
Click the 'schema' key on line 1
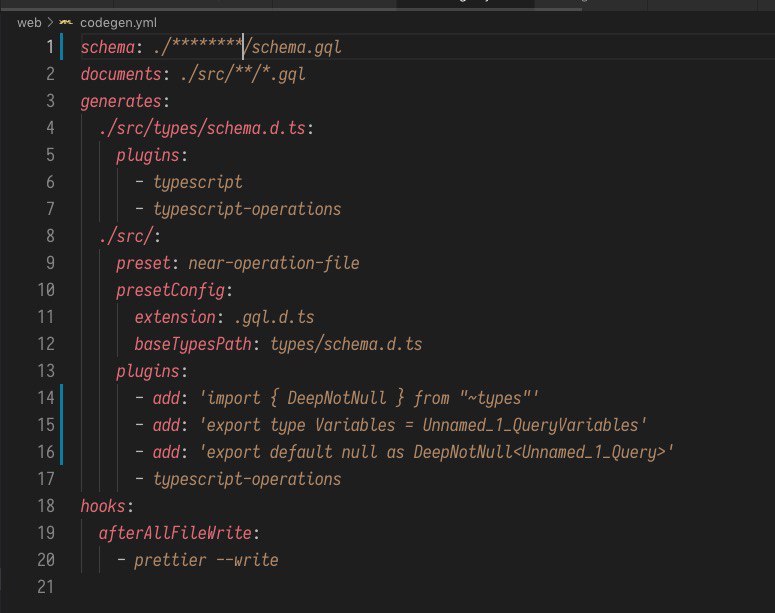[108, 47]
